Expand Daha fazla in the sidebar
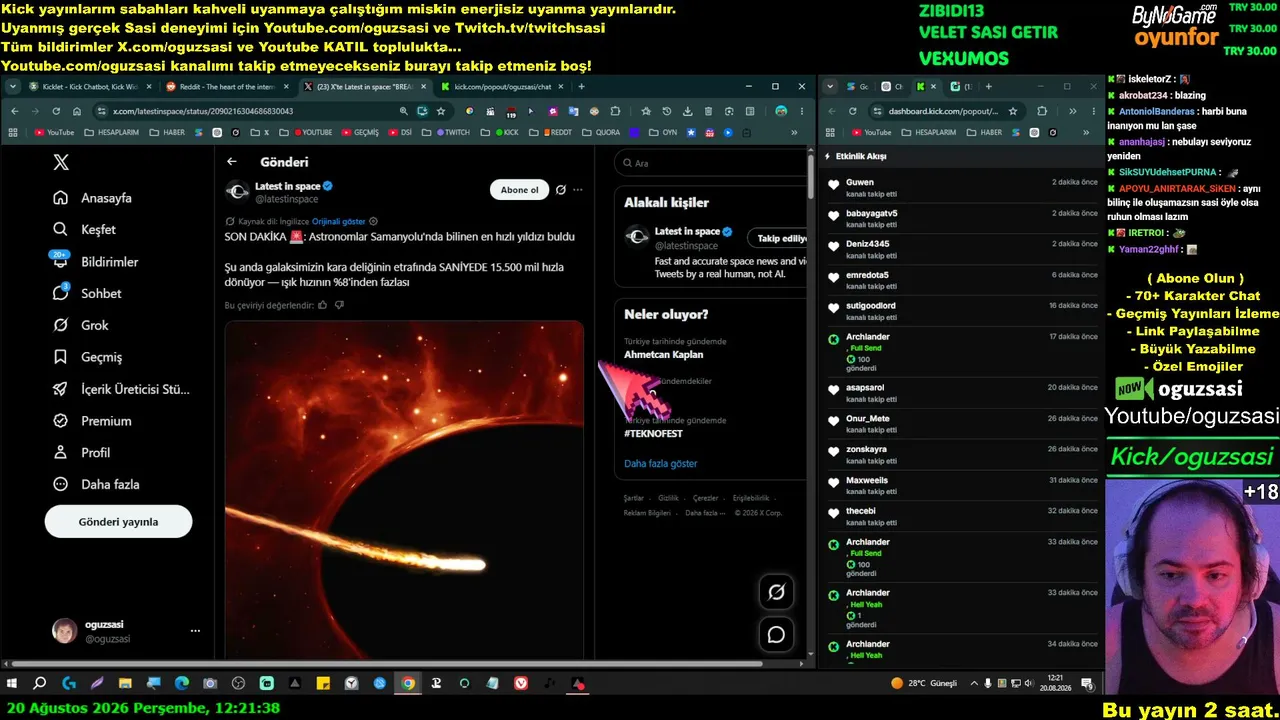Image resolution: width=1280 pixels, height=720 pixels. [96, 484]
